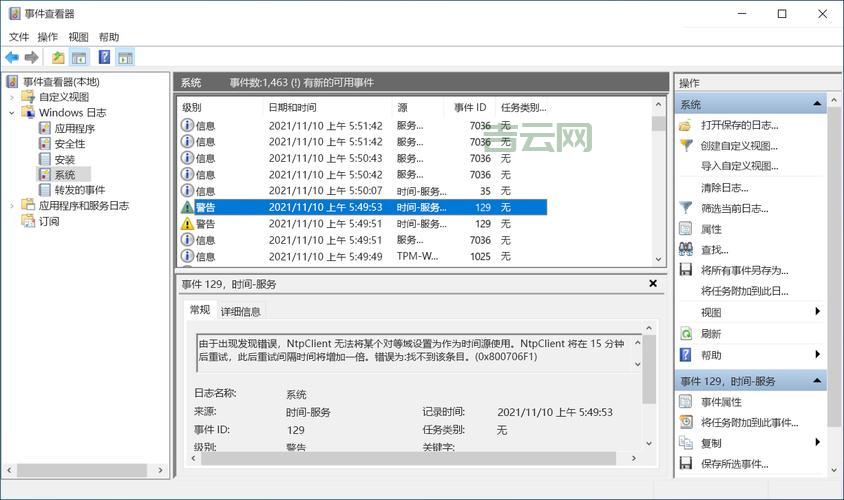Viewport: 844px width, 500px height.
Task: Open the 帮助 submenu arrow in actions
Action: coord(818,354)
